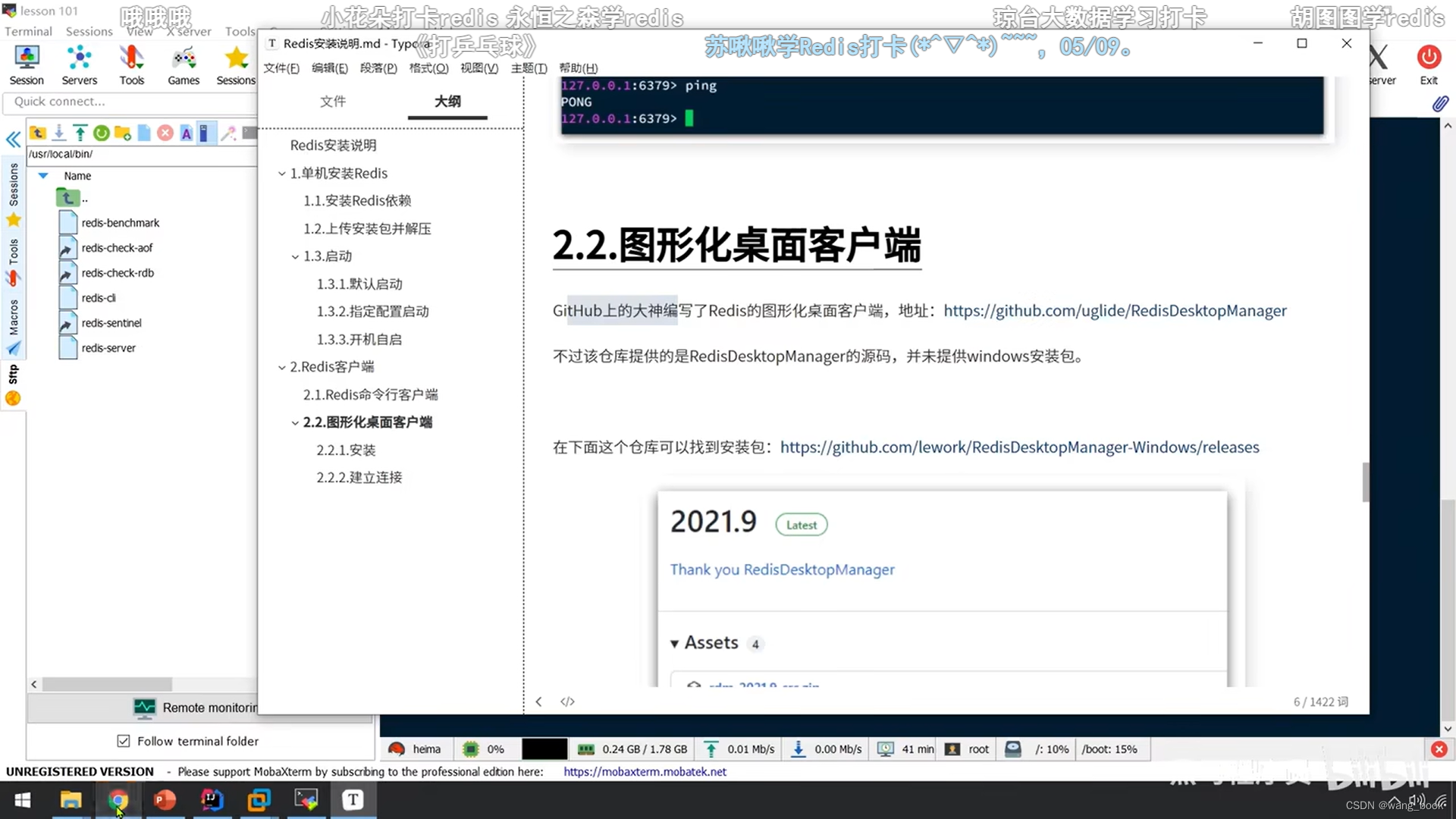Image resolution: width=1456 pixels, height=819 pixels.
Task: Open the RedisDesktopManager GitHub link
Action: 1113,310
